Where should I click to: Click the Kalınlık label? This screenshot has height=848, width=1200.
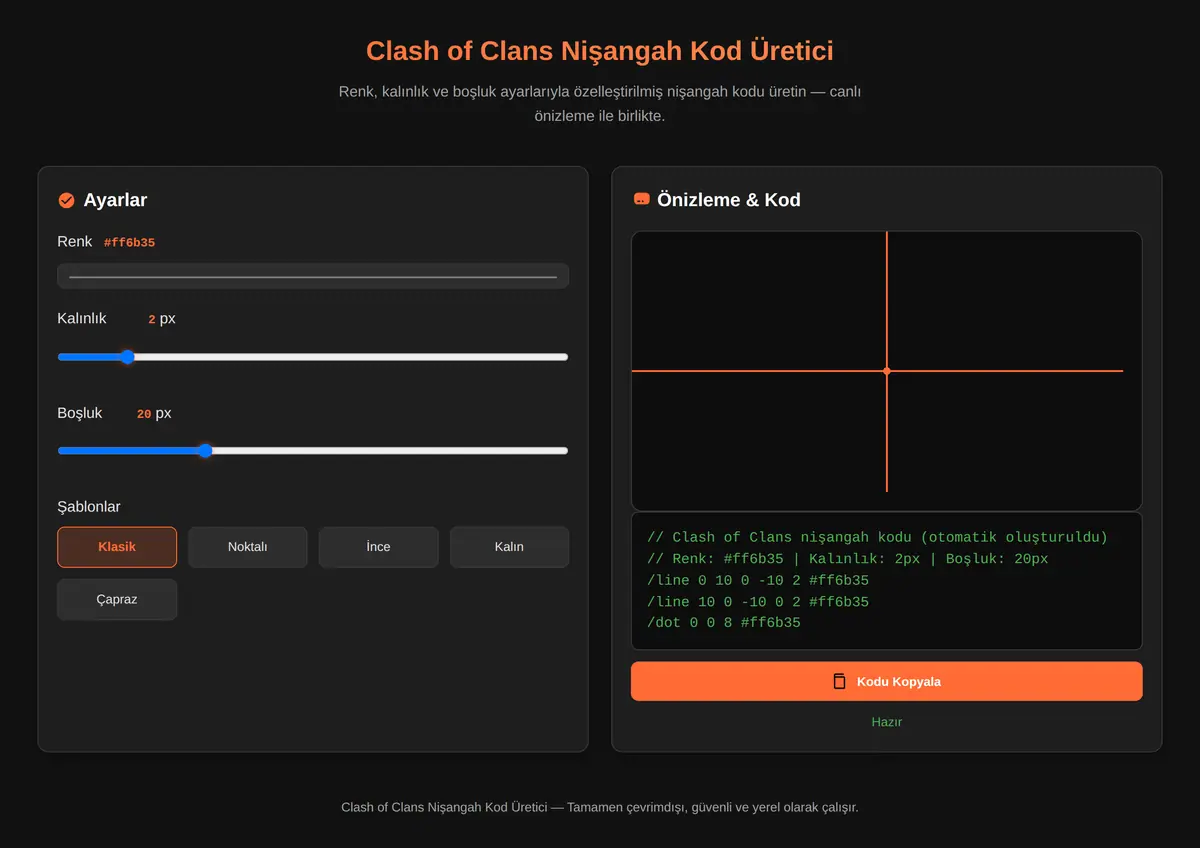click(x=82, y=318)
